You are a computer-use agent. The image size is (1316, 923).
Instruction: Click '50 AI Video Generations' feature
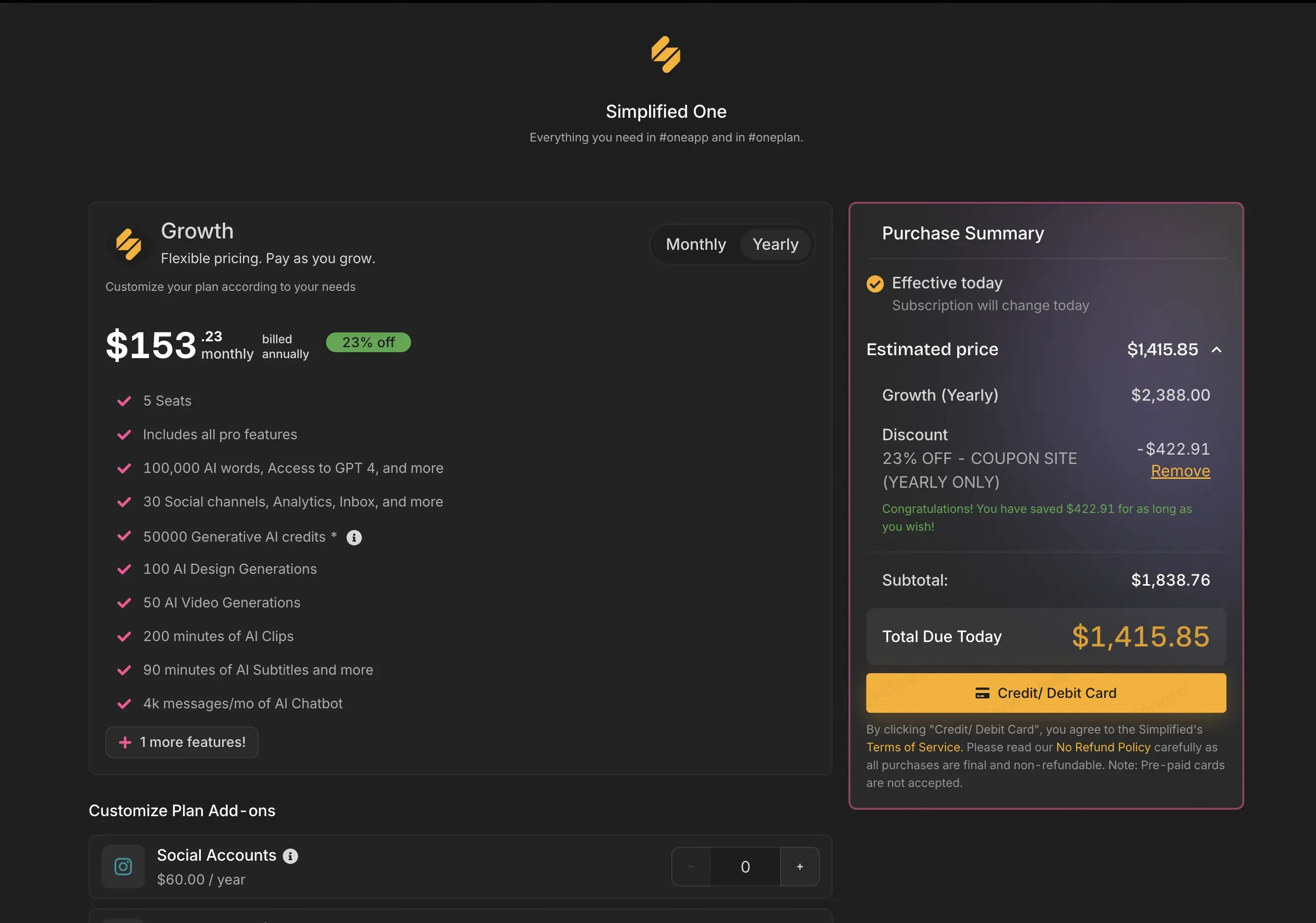pyautogui.click(x=222, y=603)
